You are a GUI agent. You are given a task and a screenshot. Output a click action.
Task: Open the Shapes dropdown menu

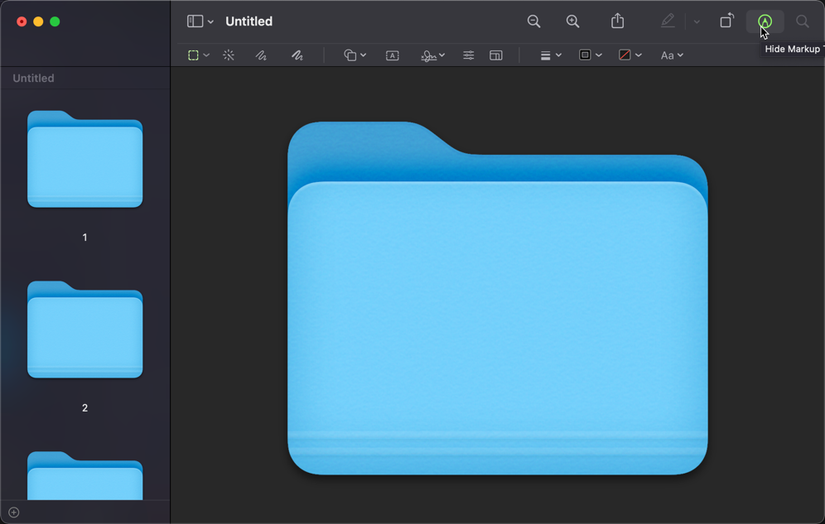pos(355,56)
